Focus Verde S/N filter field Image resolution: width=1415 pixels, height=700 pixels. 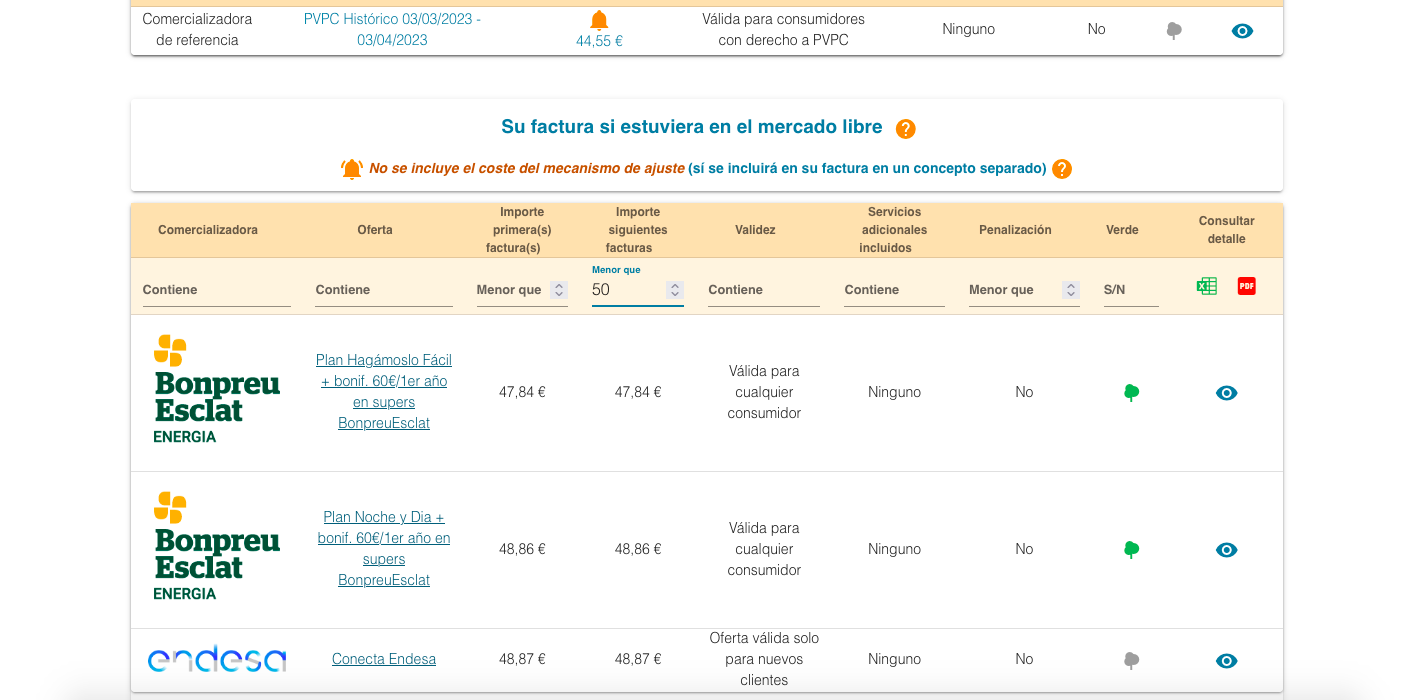click(1131, 290)
